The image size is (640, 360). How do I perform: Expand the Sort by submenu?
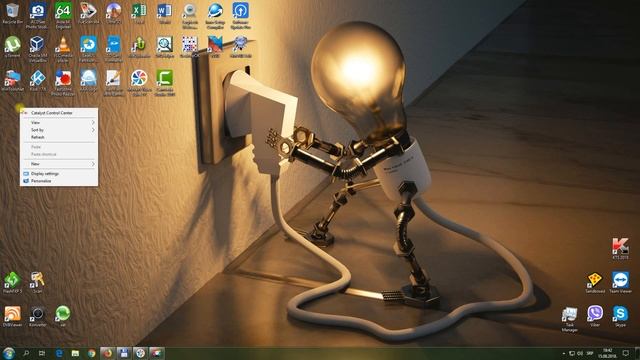tap(59, 130)
